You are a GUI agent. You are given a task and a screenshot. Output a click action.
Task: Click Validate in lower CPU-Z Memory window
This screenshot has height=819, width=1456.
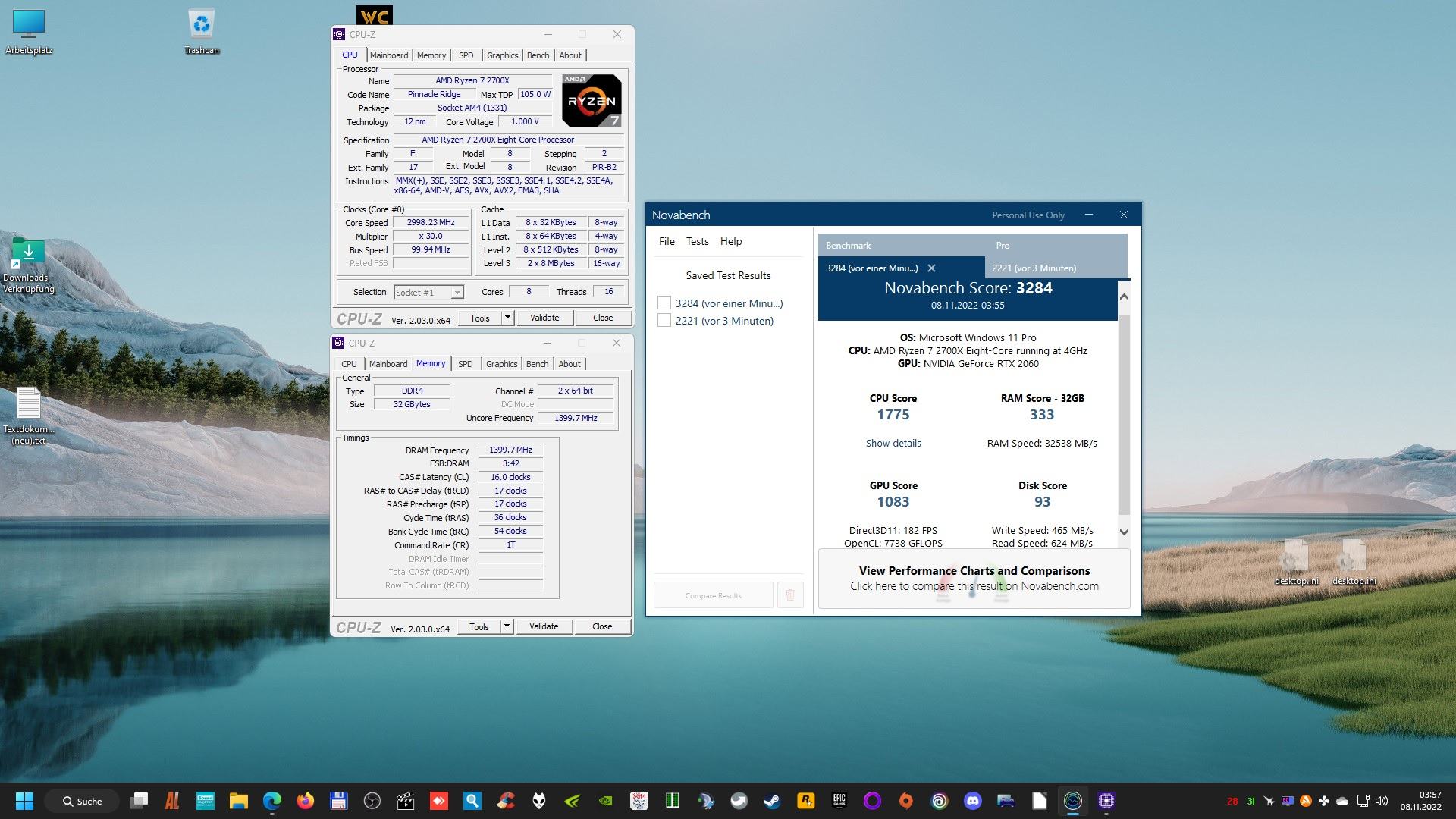[544, 626]
